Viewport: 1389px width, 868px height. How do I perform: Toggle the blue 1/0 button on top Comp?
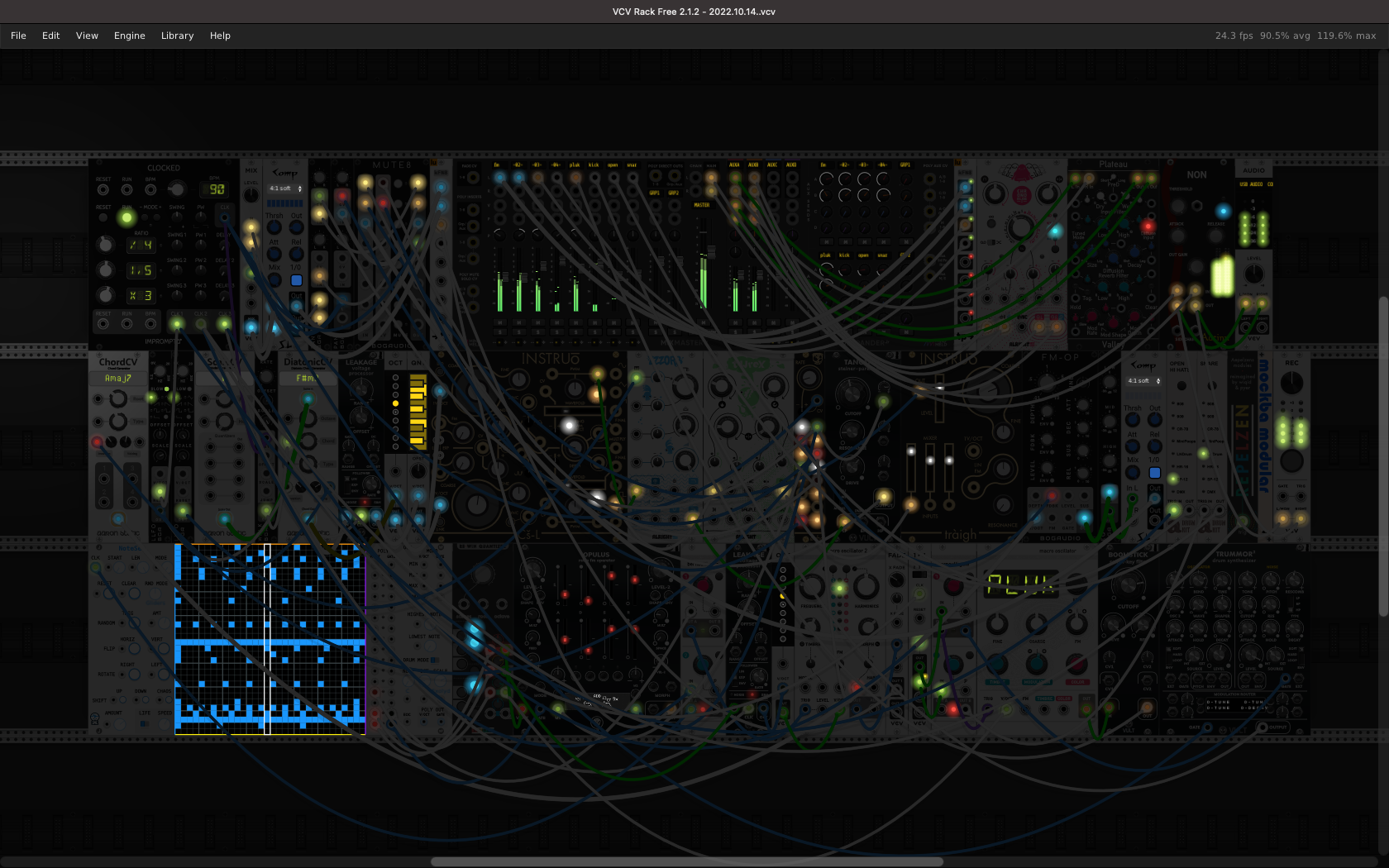pos(297,280)
